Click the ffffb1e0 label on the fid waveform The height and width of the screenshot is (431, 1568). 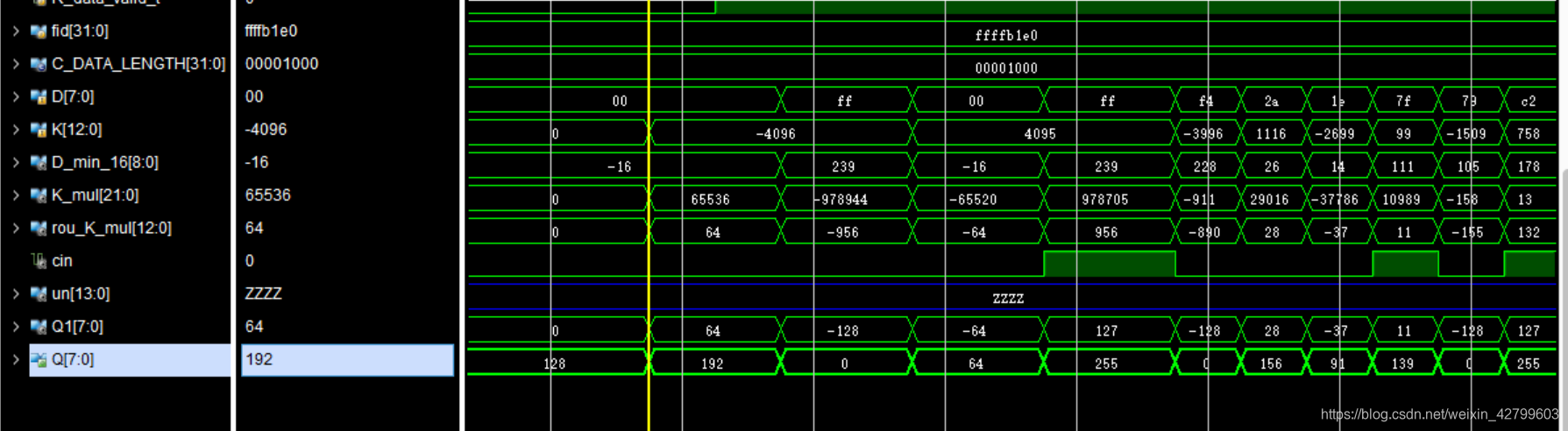pos(1006,36)
